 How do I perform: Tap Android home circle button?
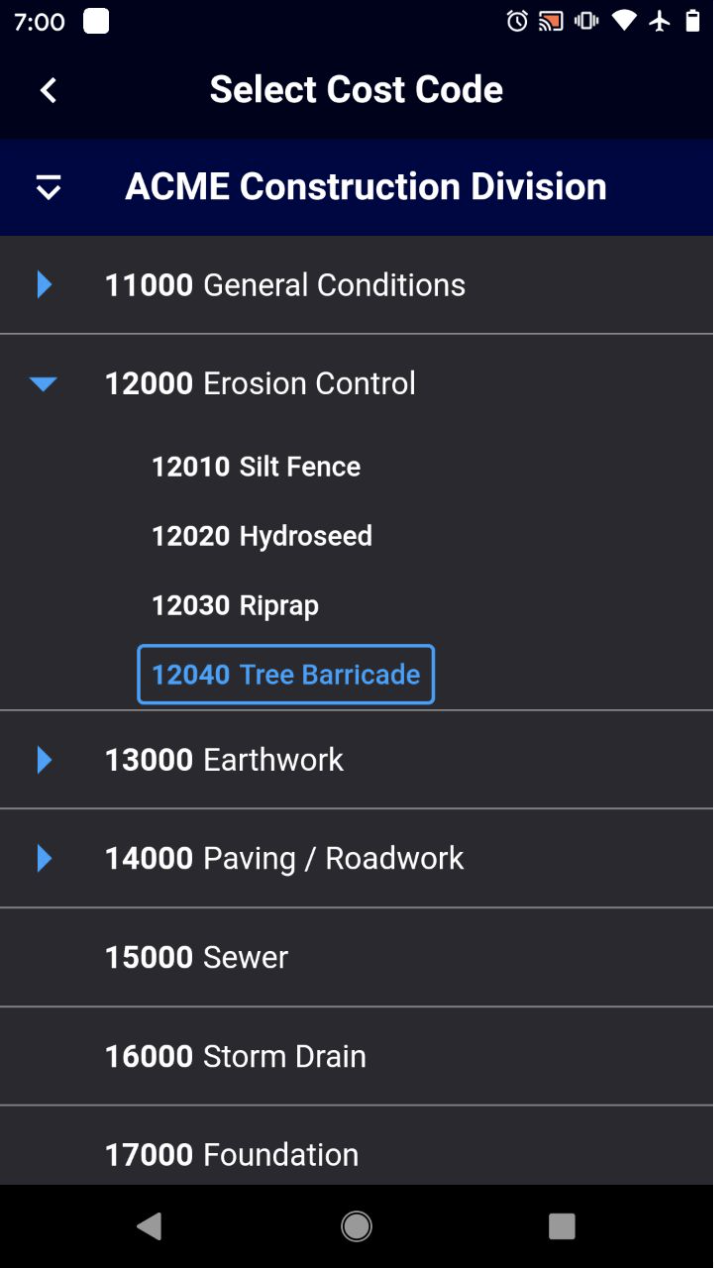pyautogui.click(x=357, y=1226)
